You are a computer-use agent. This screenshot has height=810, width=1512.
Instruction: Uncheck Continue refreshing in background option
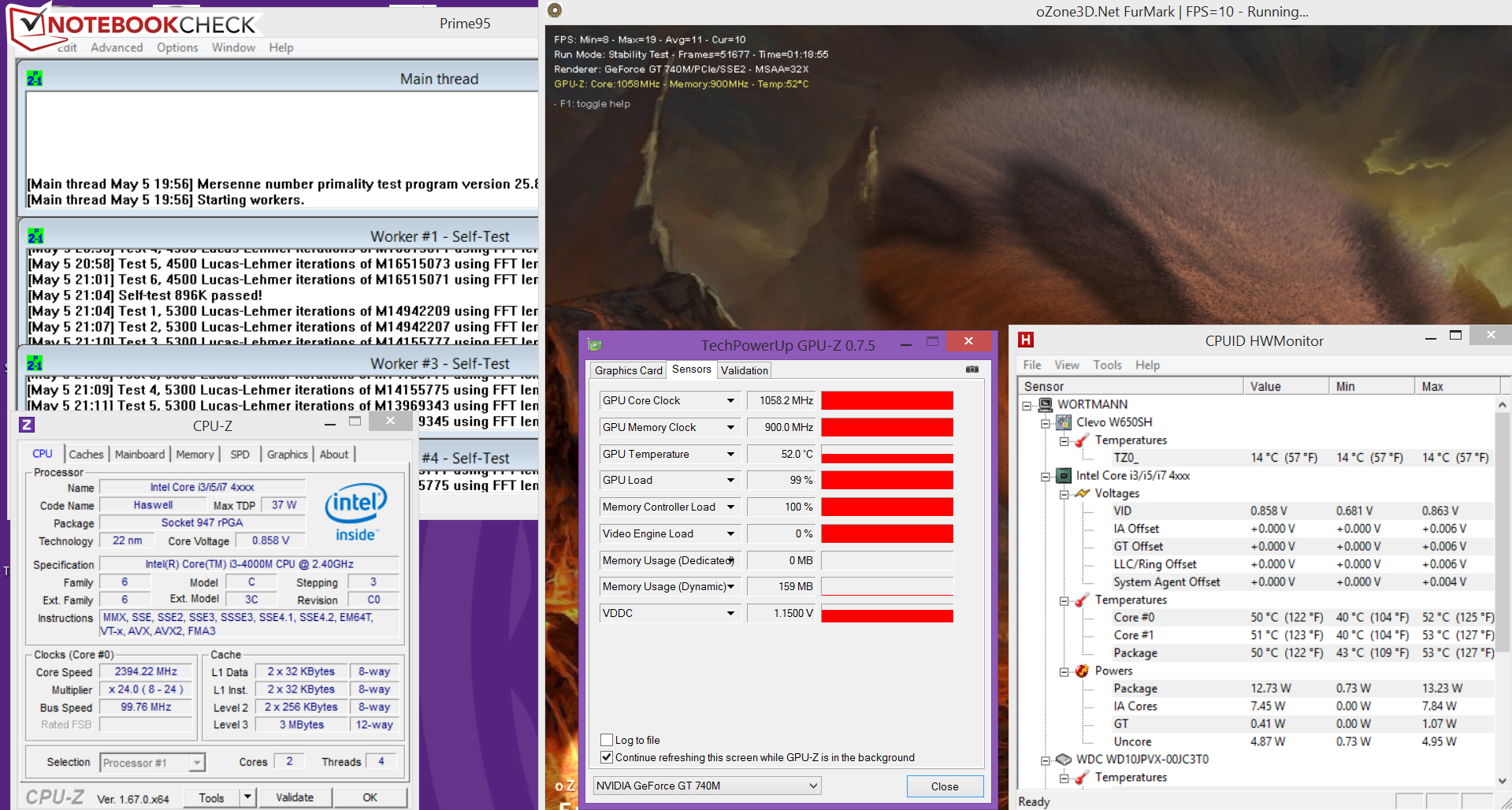[x=607, y=757]
